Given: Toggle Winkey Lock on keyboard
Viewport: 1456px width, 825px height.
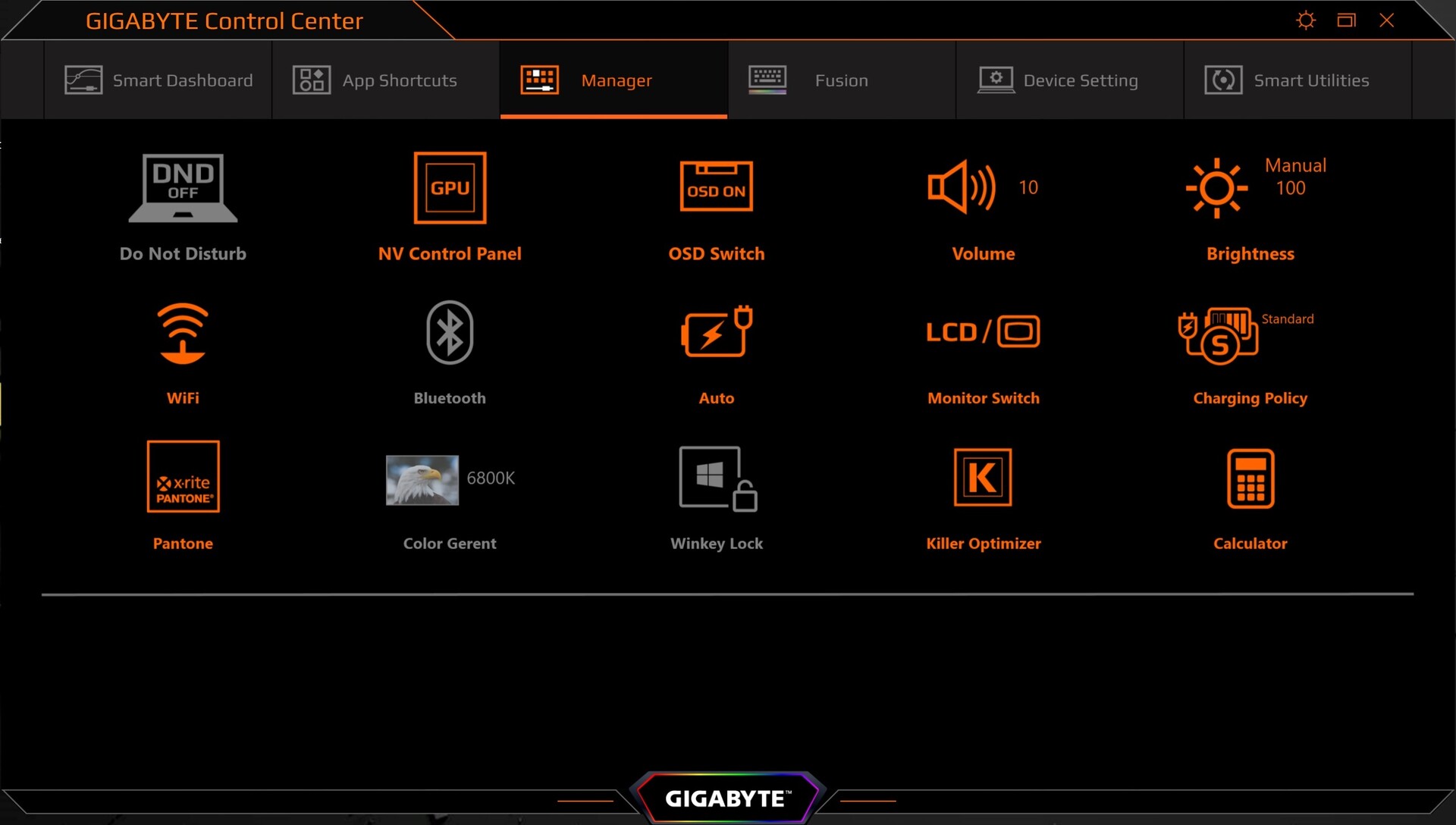Looking at the screenshot, I should (716, 478).
